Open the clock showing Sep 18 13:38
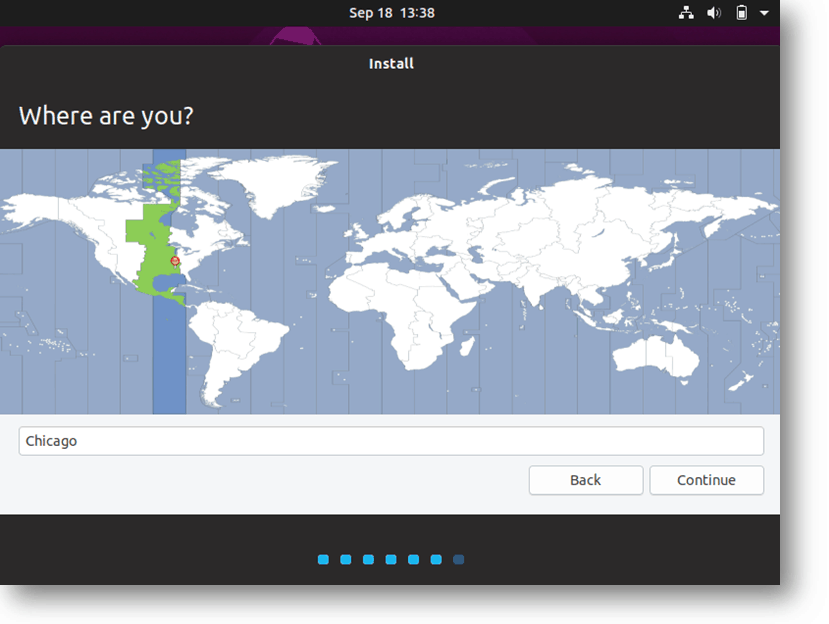Screen dimensions: 829x624 392,13
